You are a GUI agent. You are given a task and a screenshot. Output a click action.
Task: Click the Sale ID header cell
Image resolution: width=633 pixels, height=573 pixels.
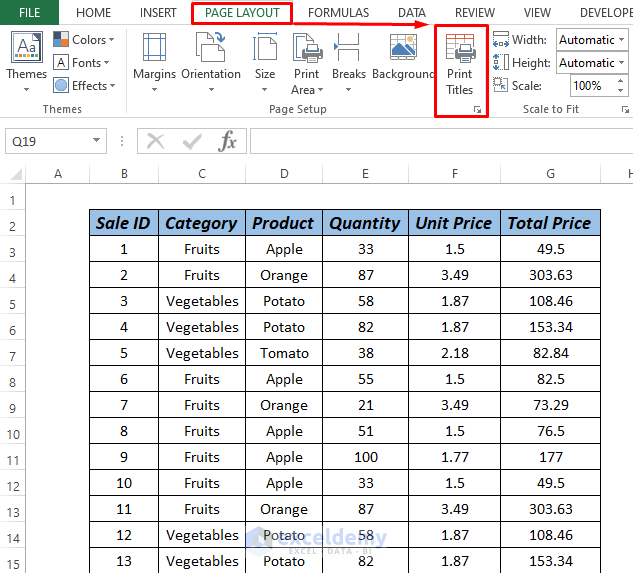tap(124, 223)
